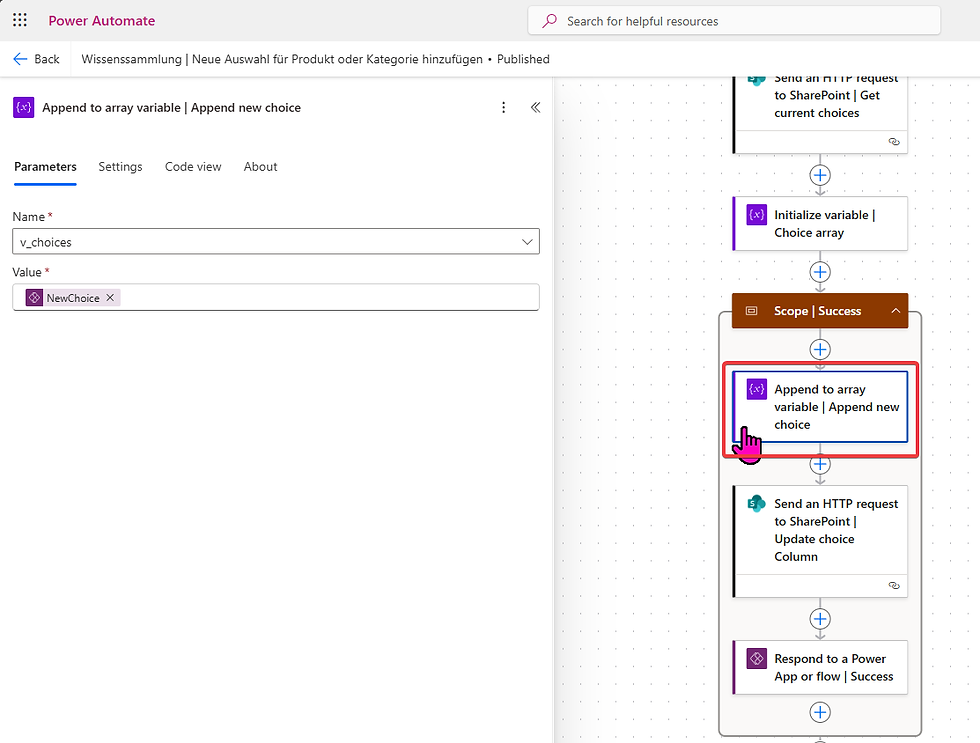This screenshot has width=980, height=743.
Task: Click the Back arrow button
Action: pyautogui.click(x=36, y=59)
